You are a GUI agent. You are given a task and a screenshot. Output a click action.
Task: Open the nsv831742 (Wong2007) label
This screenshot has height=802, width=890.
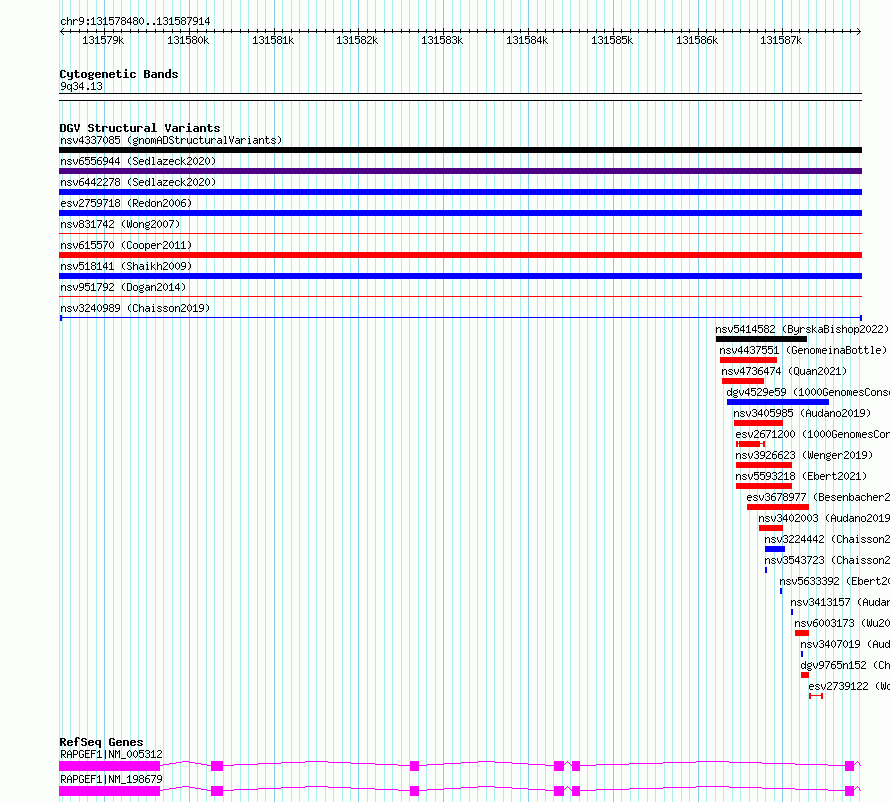tap(120, 224)
